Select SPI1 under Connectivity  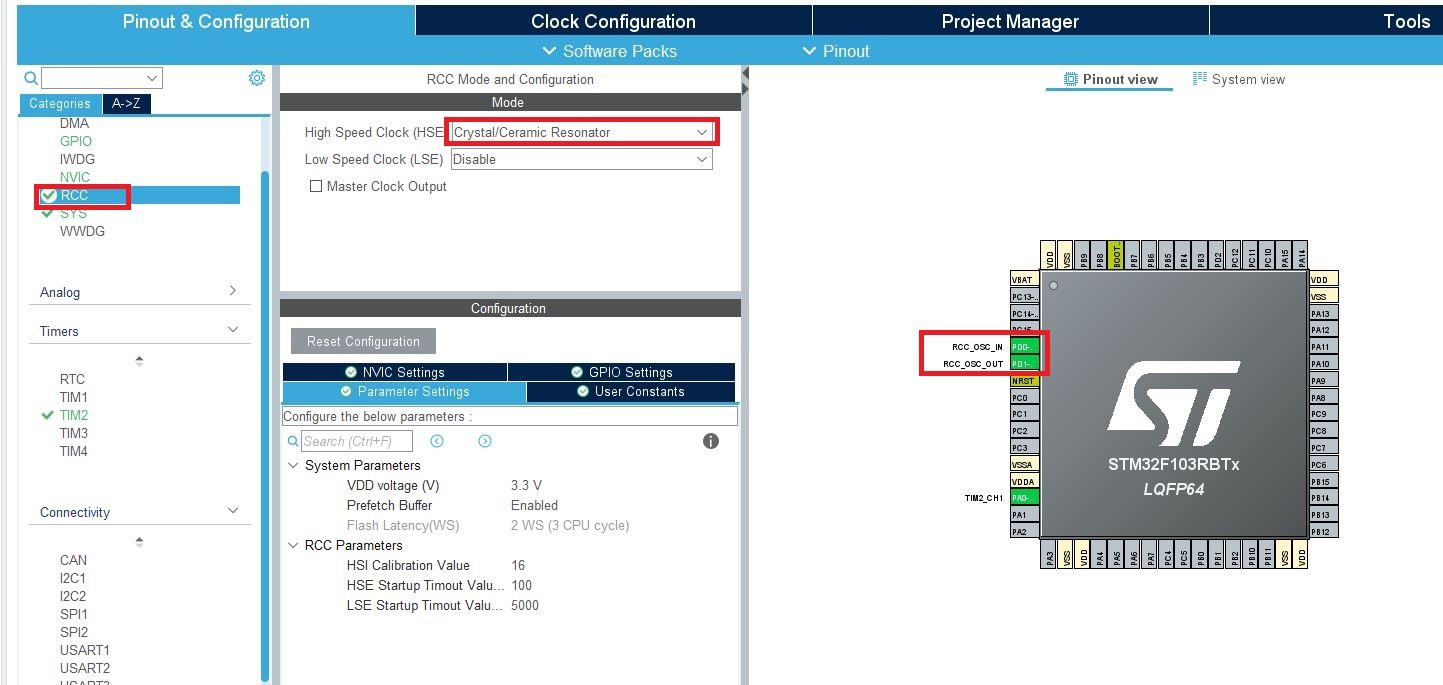click(73, 614)
